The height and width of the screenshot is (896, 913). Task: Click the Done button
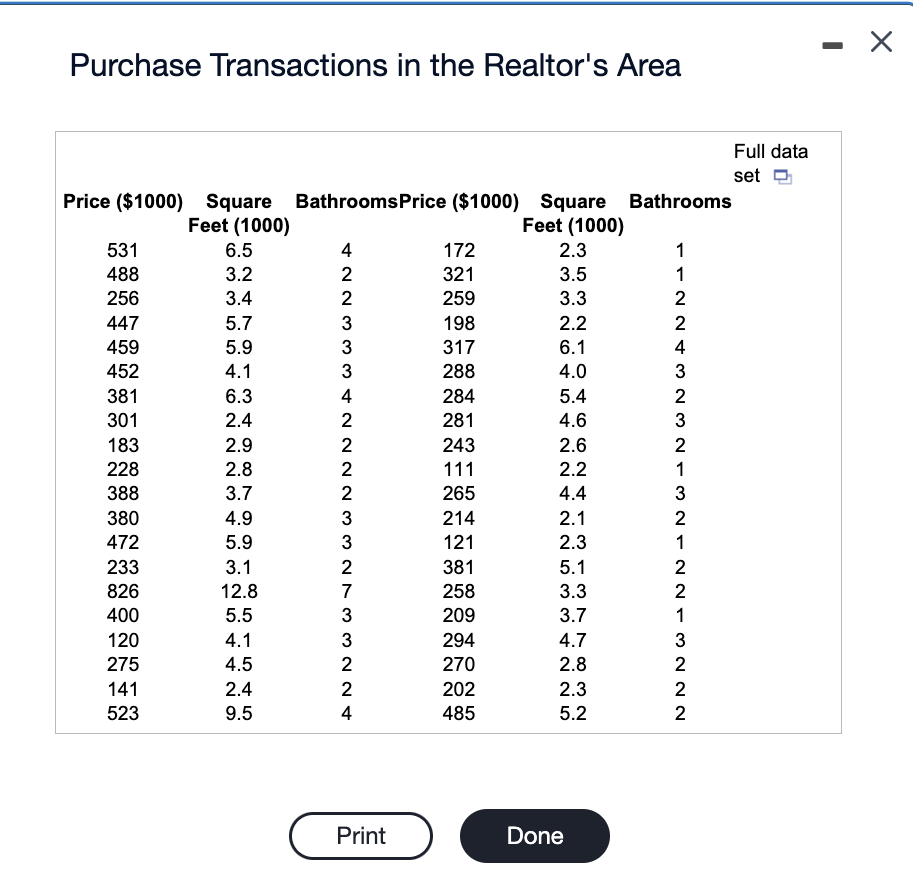[535, 835]
